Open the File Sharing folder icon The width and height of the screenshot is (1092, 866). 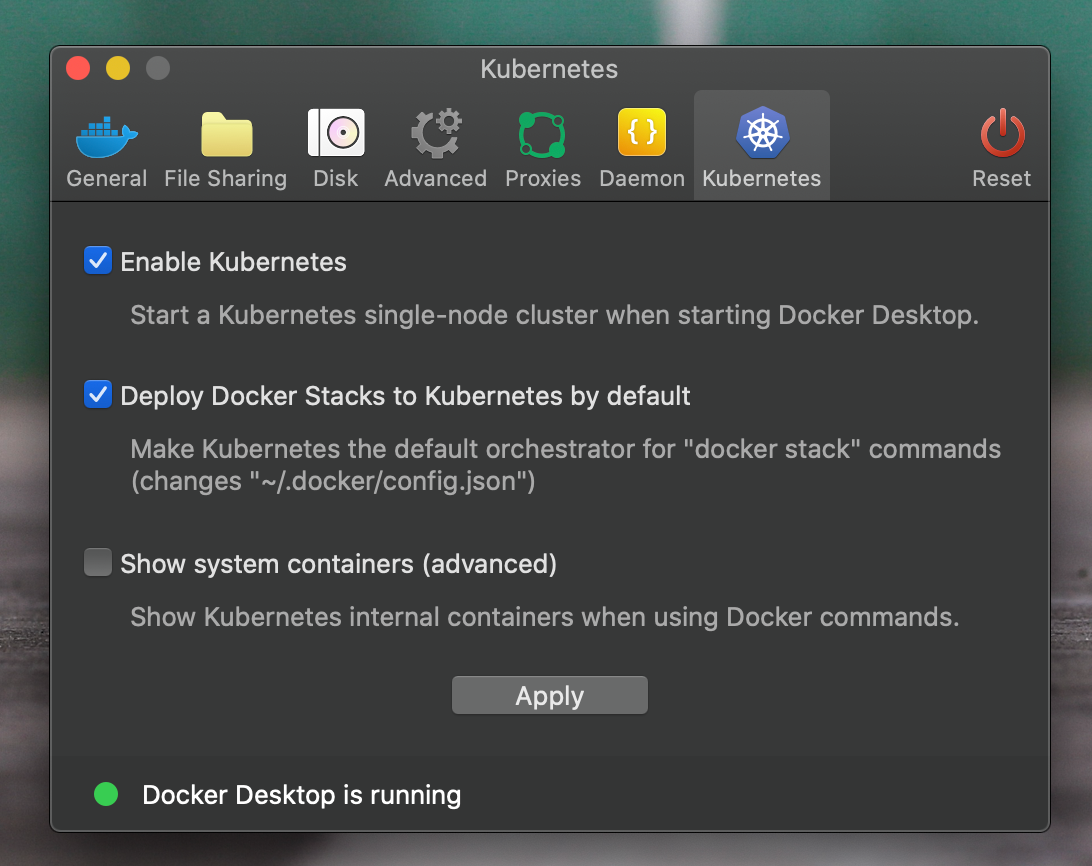226,134
